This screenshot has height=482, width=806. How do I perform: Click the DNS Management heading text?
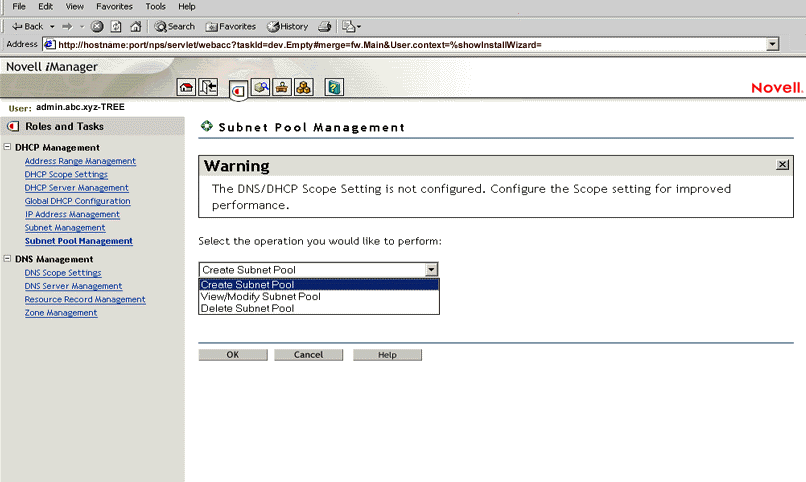point(54,259)
